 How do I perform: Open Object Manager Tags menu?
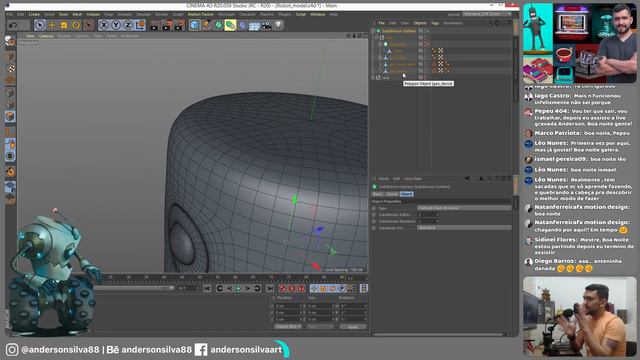point(435,23)
